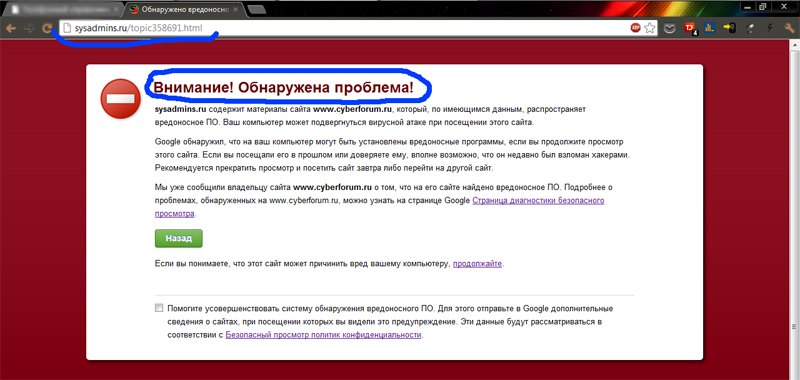Open the blue bar chart extension
800x380 pixels.
coord(710,29)
